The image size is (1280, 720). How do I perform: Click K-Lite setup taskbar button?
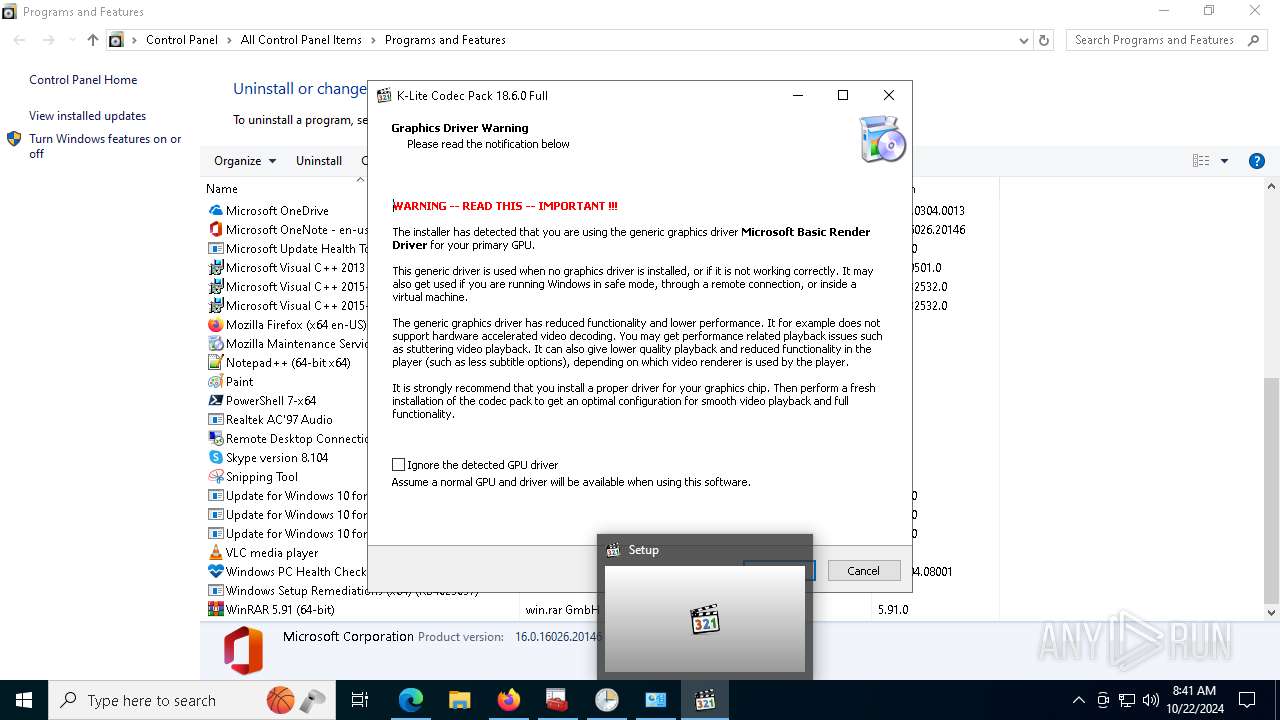pos(705,700)
